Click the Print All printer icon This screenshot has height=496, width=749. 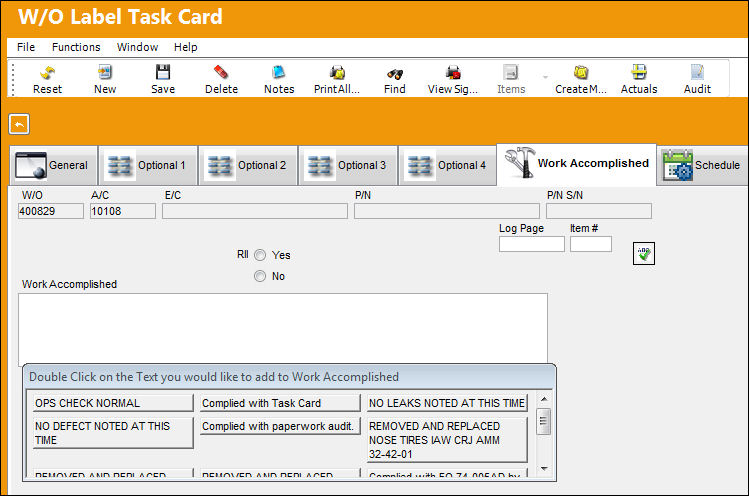[x=337, y=73]
